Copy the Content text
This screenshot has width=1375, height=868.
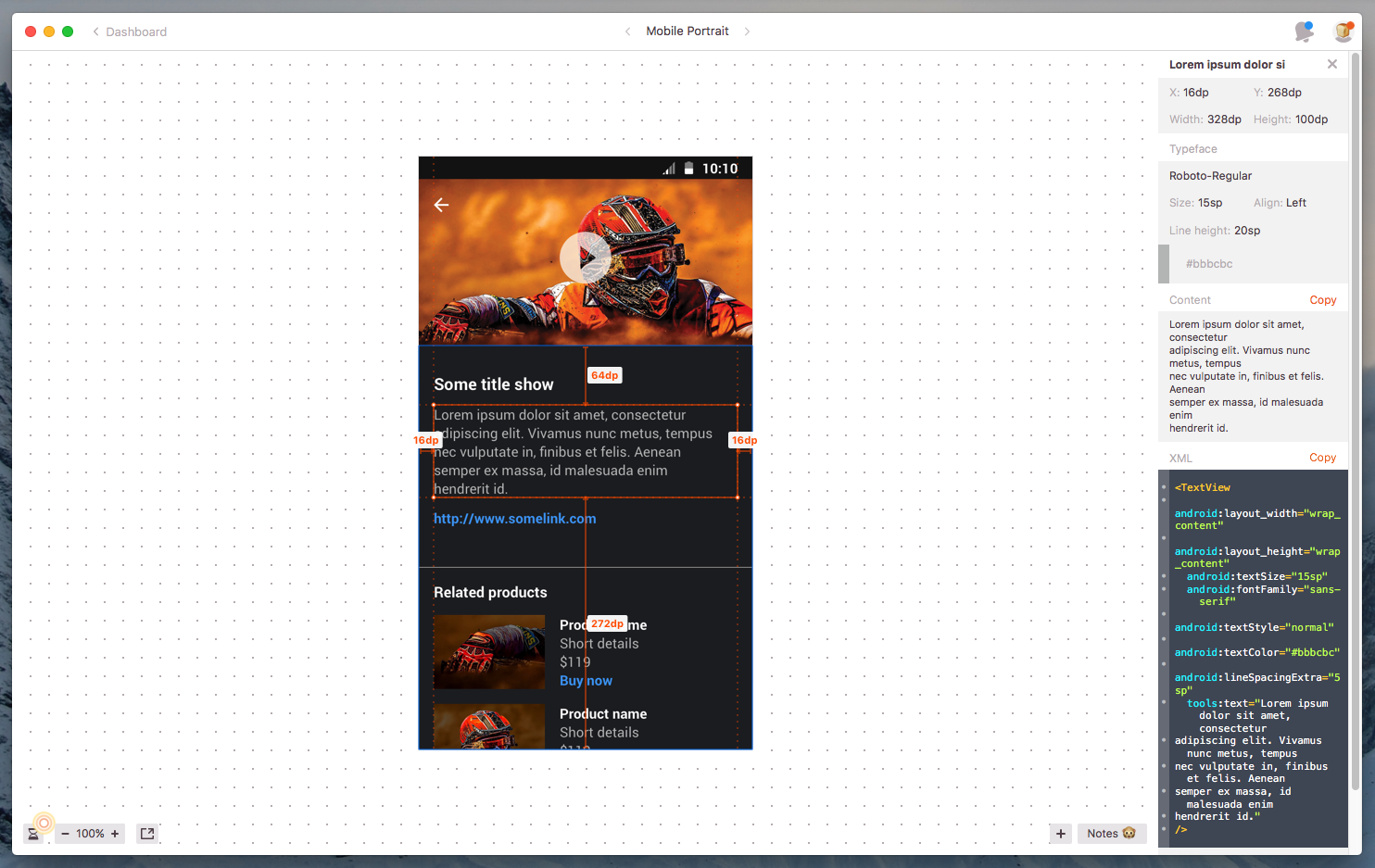point(1322,300)
